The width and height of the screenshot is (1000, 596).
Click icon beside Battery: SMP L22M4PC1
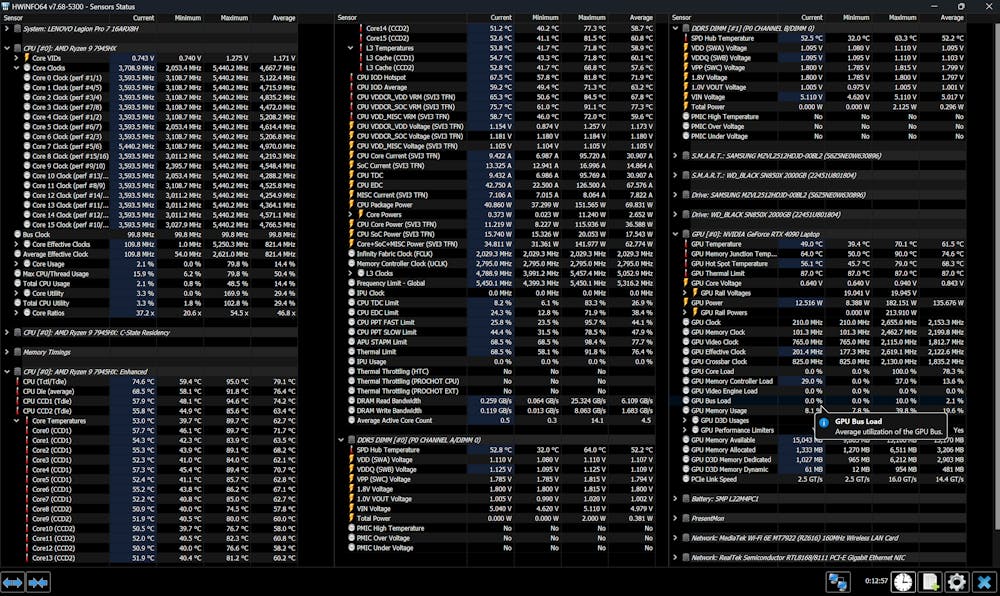(686, 499)
